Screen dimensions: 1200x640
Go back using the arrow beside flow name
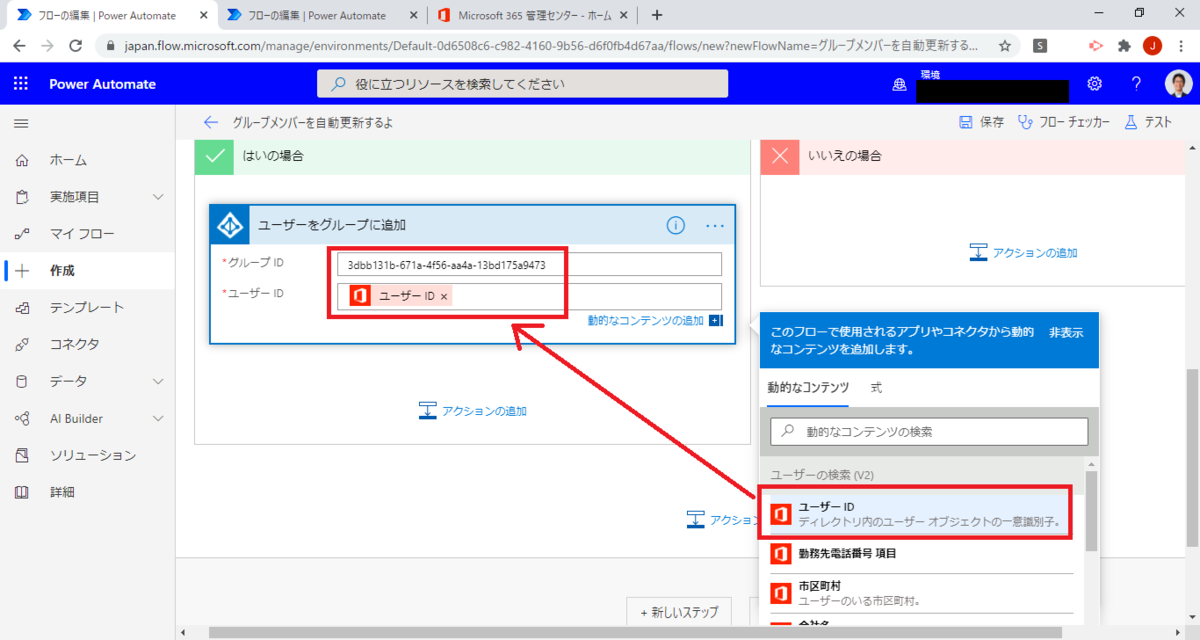[210, 122]
